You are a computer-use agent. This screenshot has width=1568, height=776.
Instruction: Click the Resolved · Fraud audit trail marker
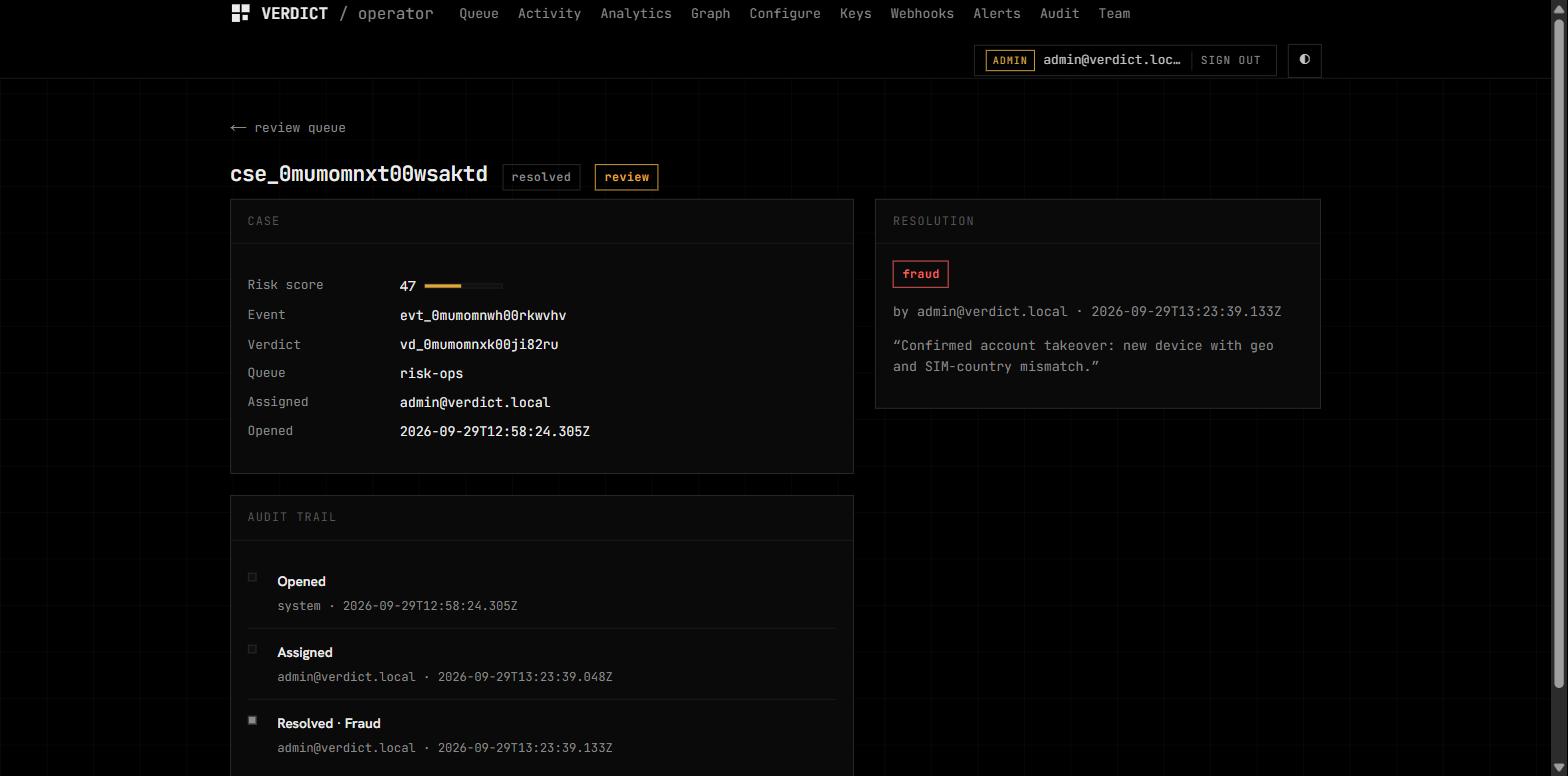point(252,720)
